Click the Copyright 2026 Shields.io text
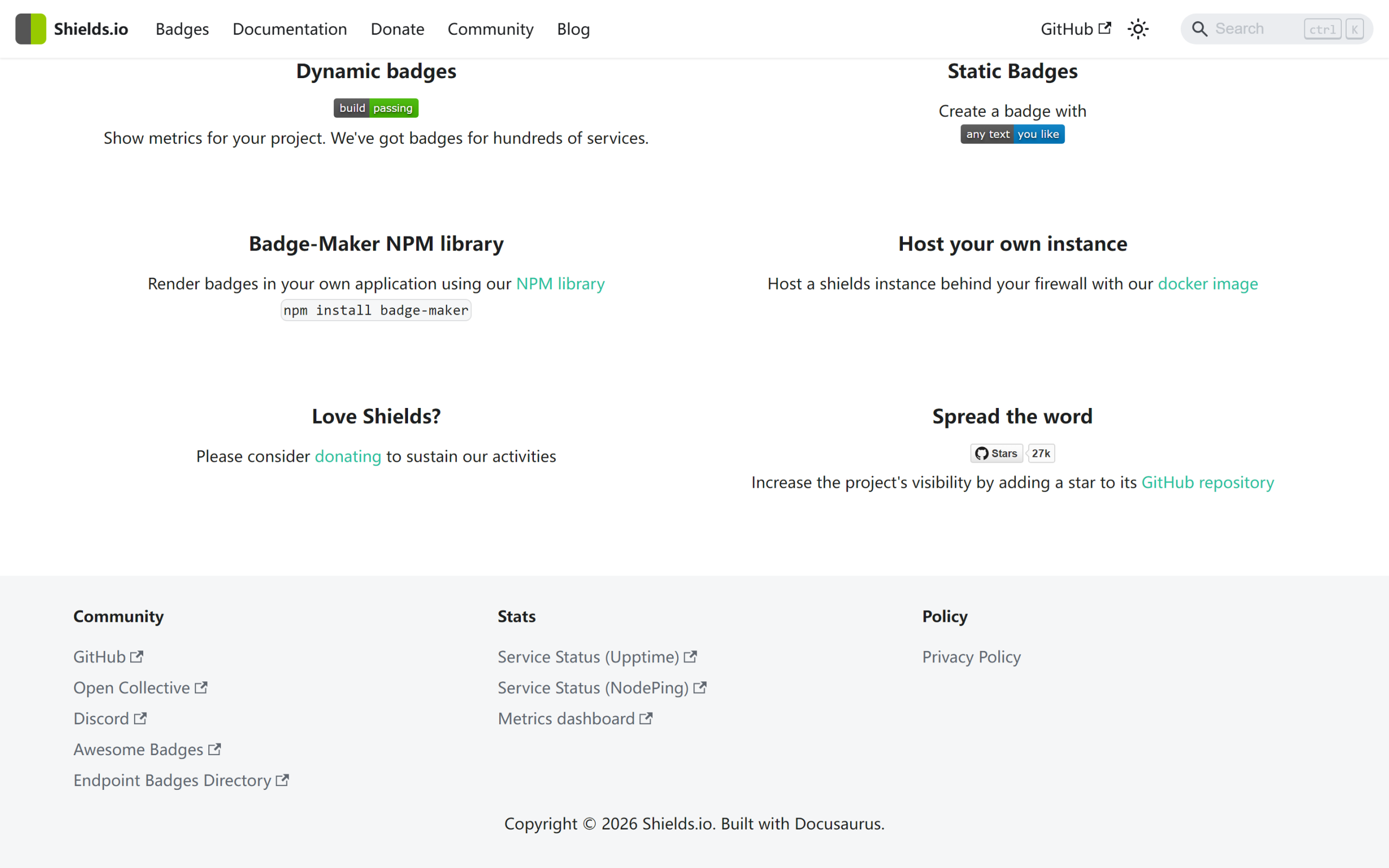The height and width of the screenshot is (868, 1389). tap(694, 824)
